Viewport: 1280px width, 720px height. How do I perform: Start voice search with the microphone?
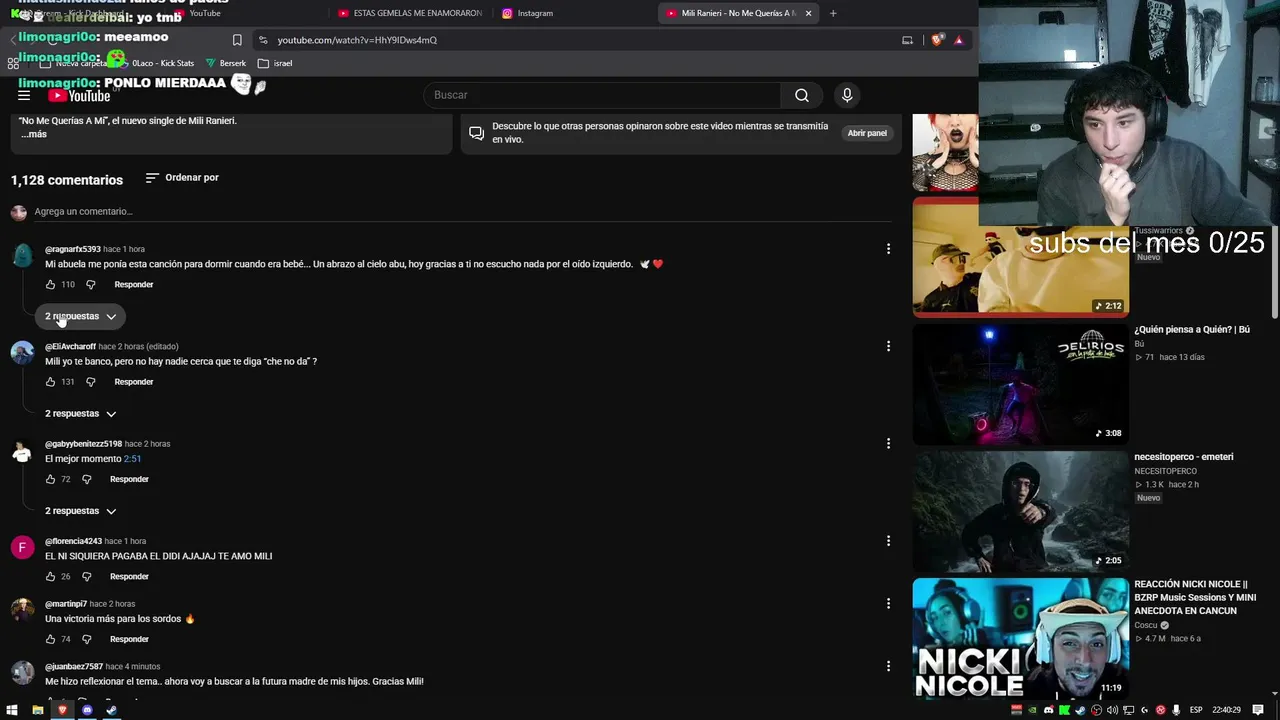tap(847, 95)
